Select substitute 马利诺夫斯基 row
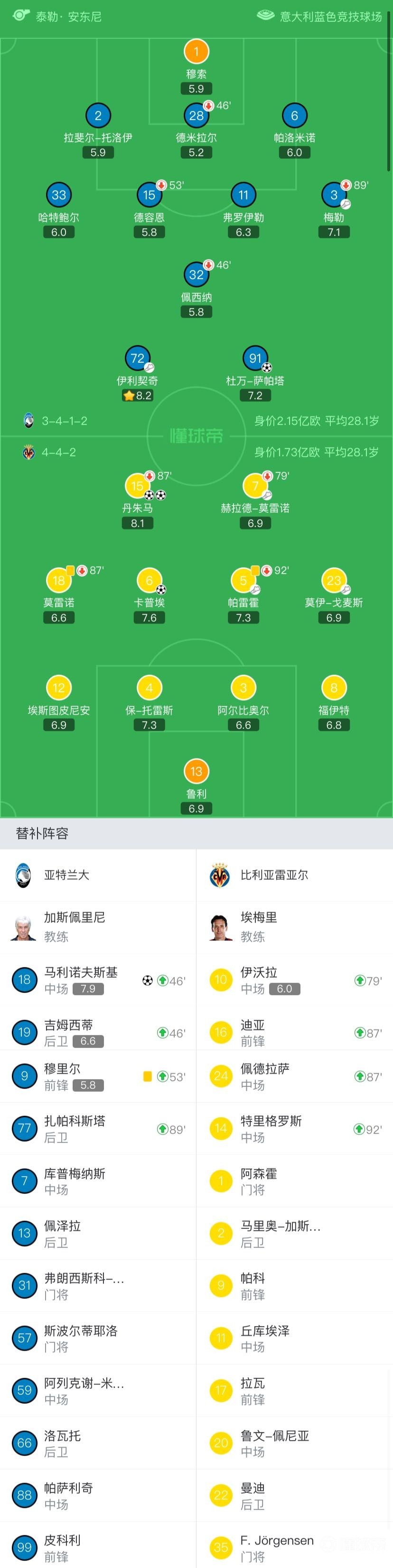 (98, 981)
